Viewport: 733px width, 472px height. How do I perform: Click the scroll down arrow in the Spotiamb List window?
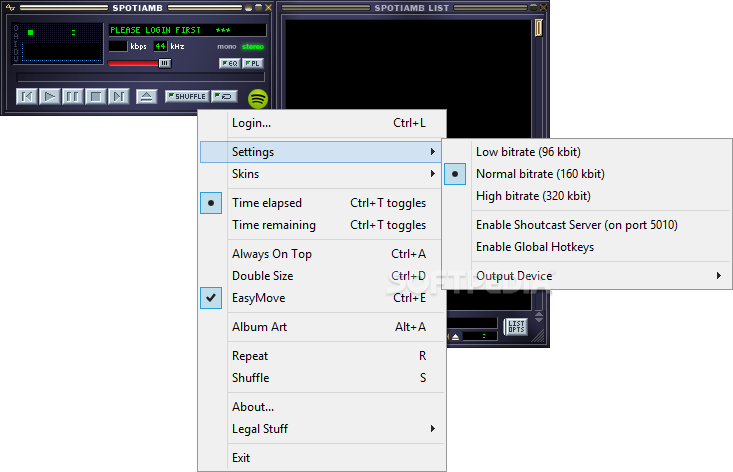[539, 320]
